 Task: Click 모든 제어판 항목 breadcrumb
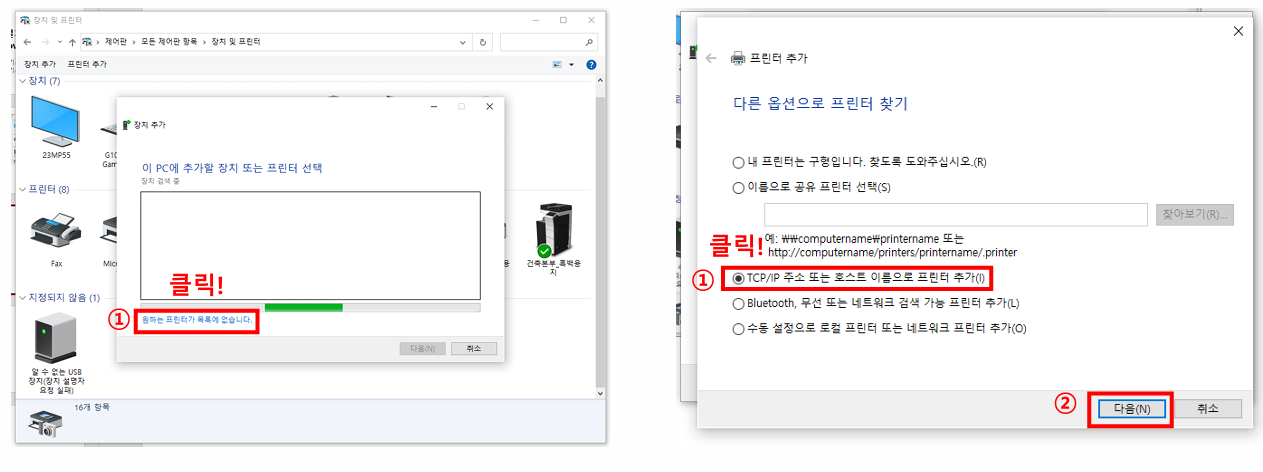169,42
